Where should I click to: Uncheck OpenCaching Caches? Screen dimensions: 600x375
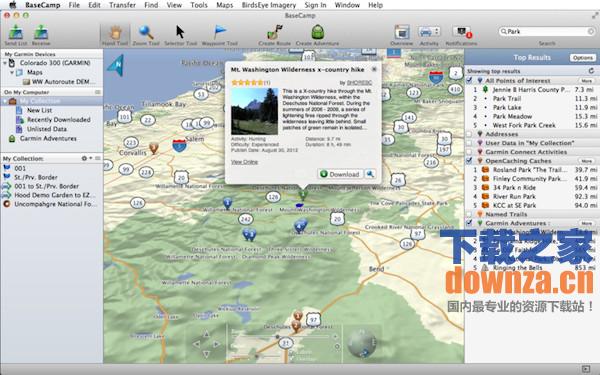point(469,161)
